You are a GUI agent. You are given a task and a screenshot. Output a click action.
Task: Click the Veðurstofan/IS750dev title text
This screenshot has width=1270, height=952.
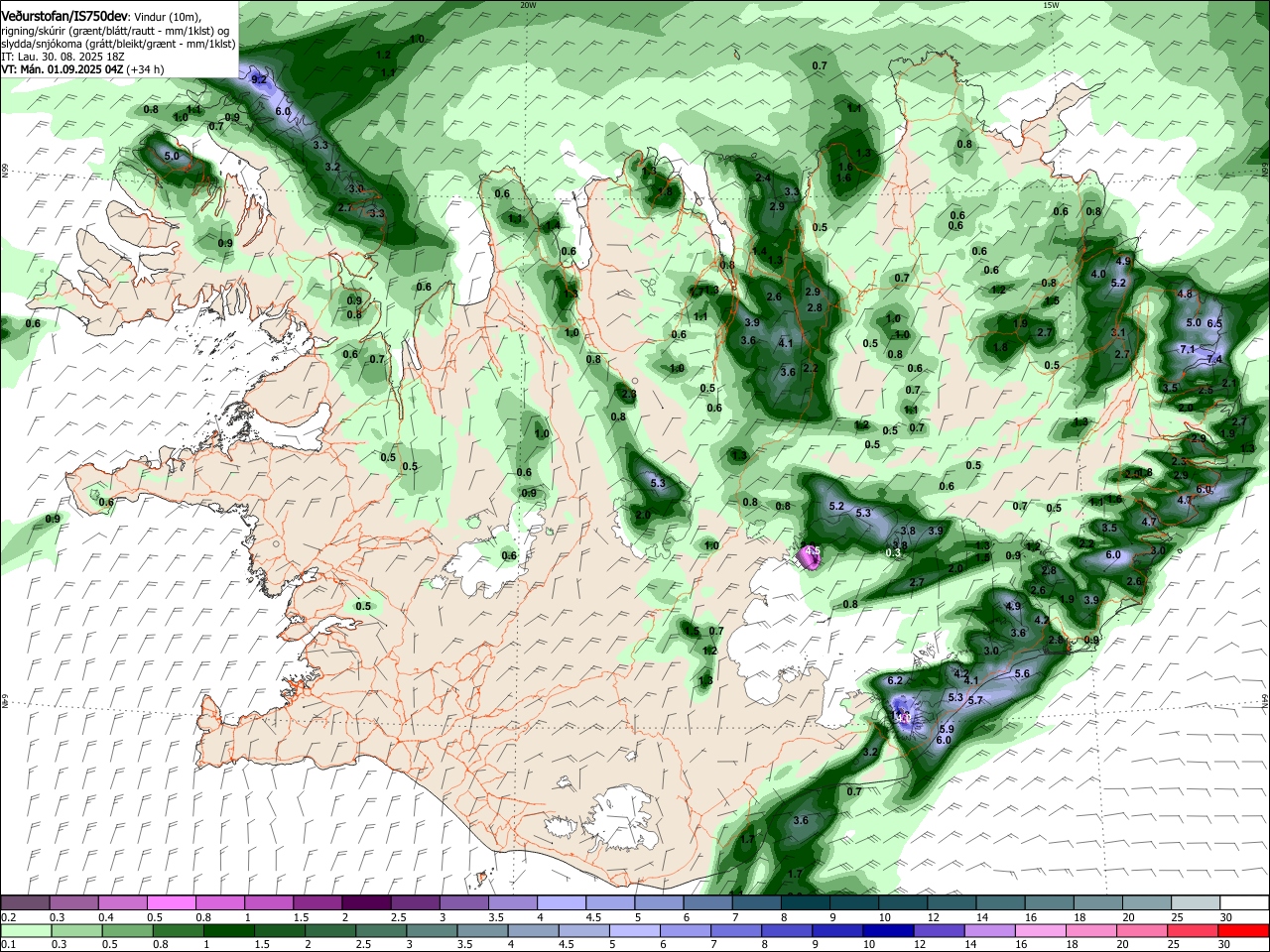[x=64, y=17]
